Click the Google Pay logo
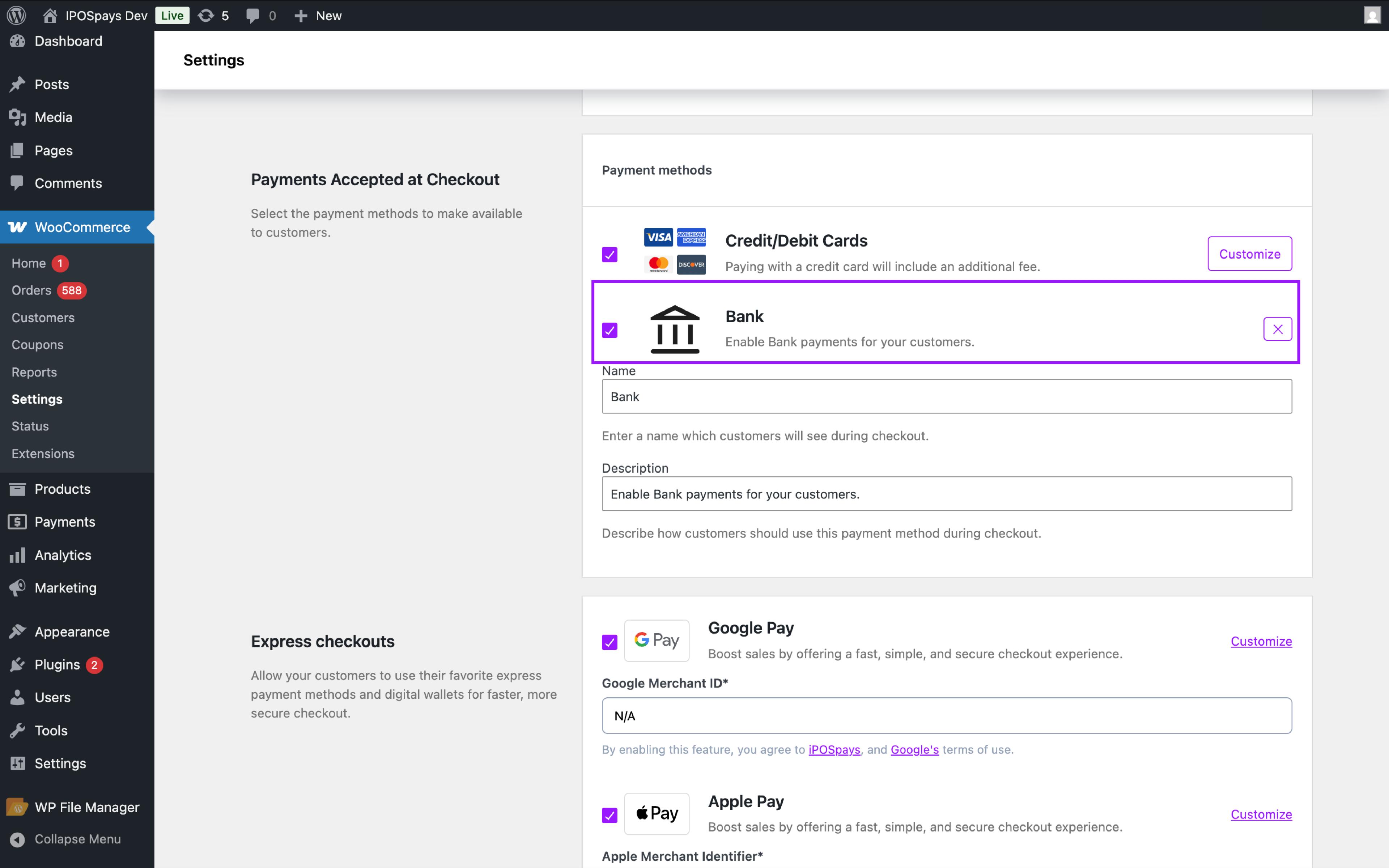The image size is (1389, 868). 657,640
